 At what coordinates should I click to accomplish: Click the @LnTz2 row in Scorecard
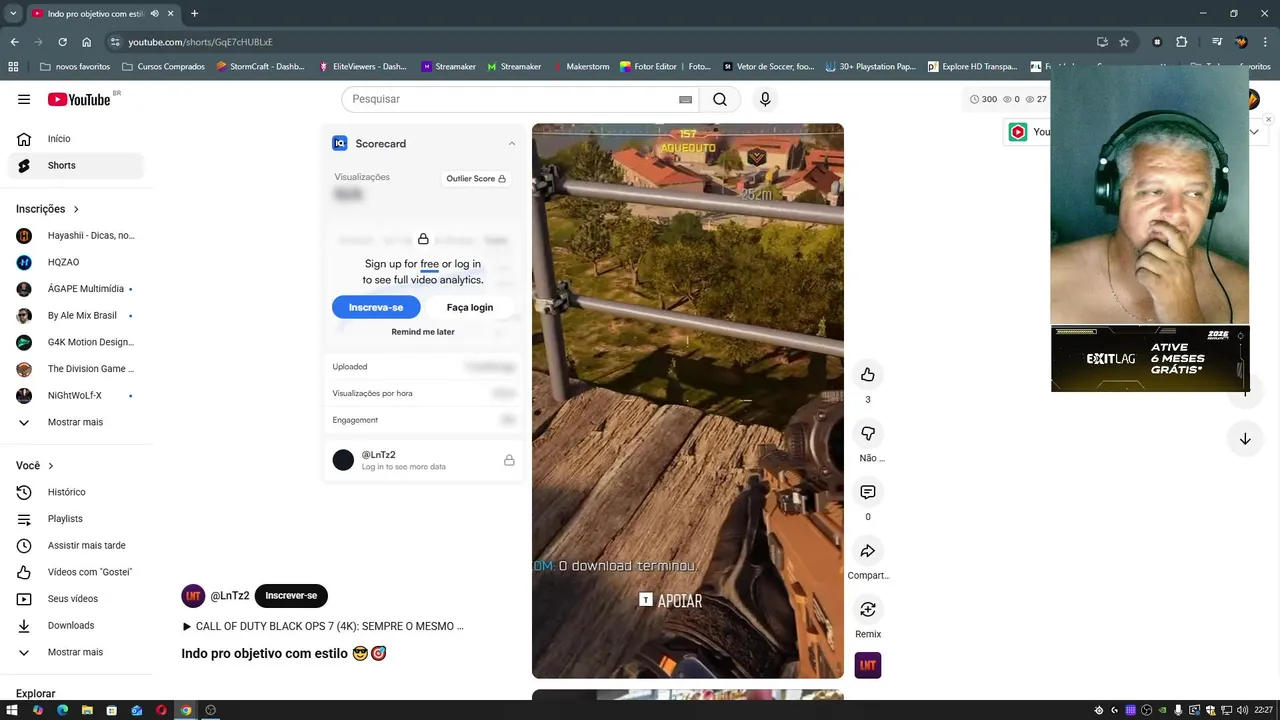tap(423, 460)
